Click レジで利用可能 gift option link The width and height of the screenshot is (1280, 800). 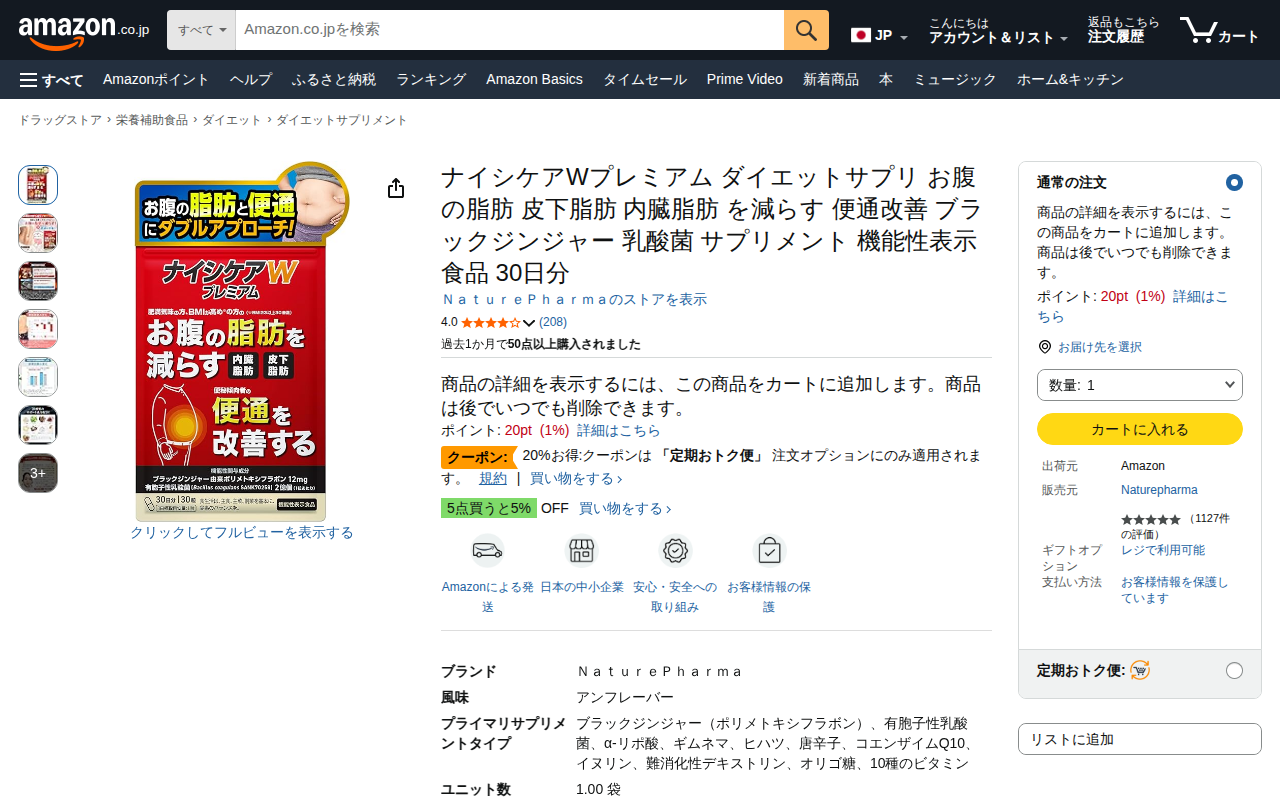(1163, 550)
